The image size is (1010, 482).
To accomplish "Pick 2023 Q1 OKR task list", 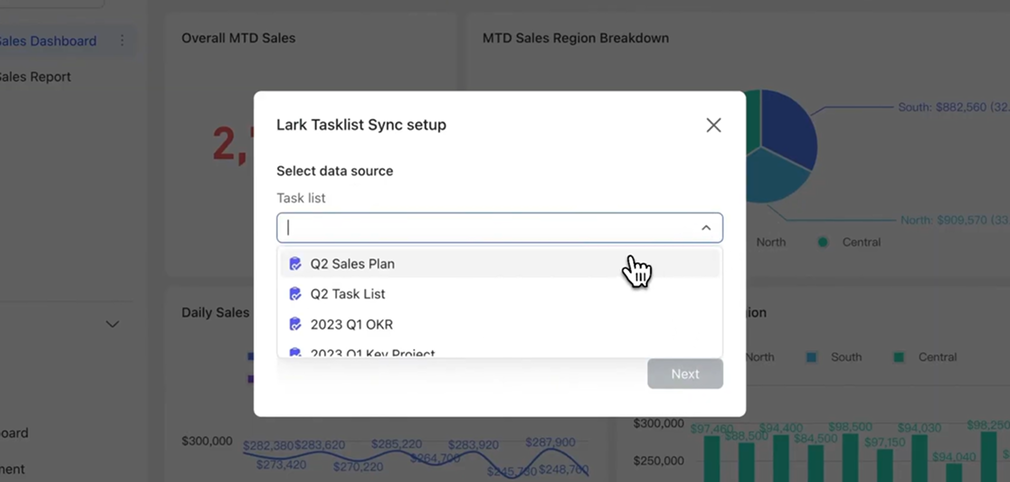I will (x=499, y=324).
